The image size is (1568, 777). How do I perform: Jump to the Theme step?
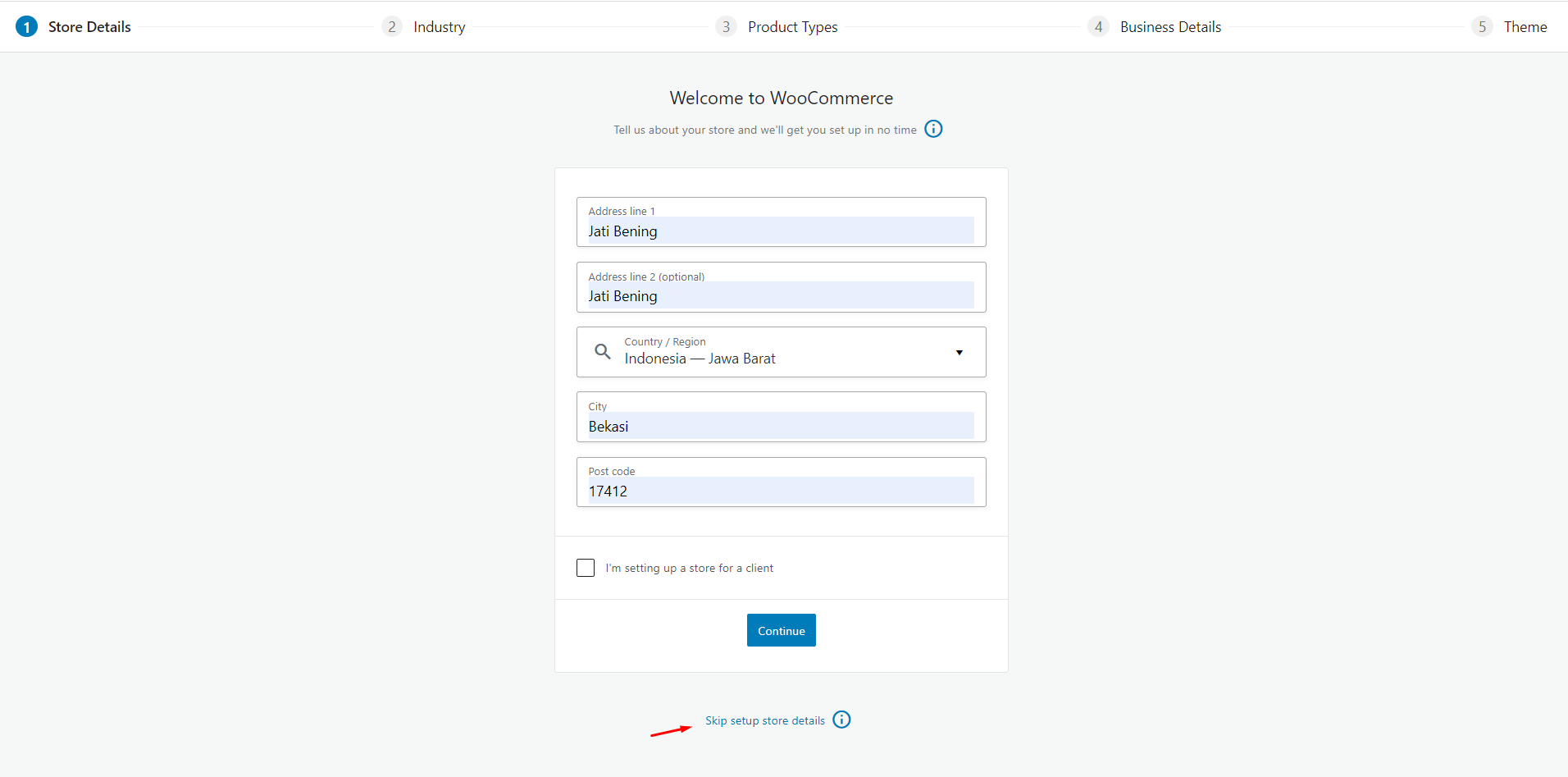(x=1525, y=27)
